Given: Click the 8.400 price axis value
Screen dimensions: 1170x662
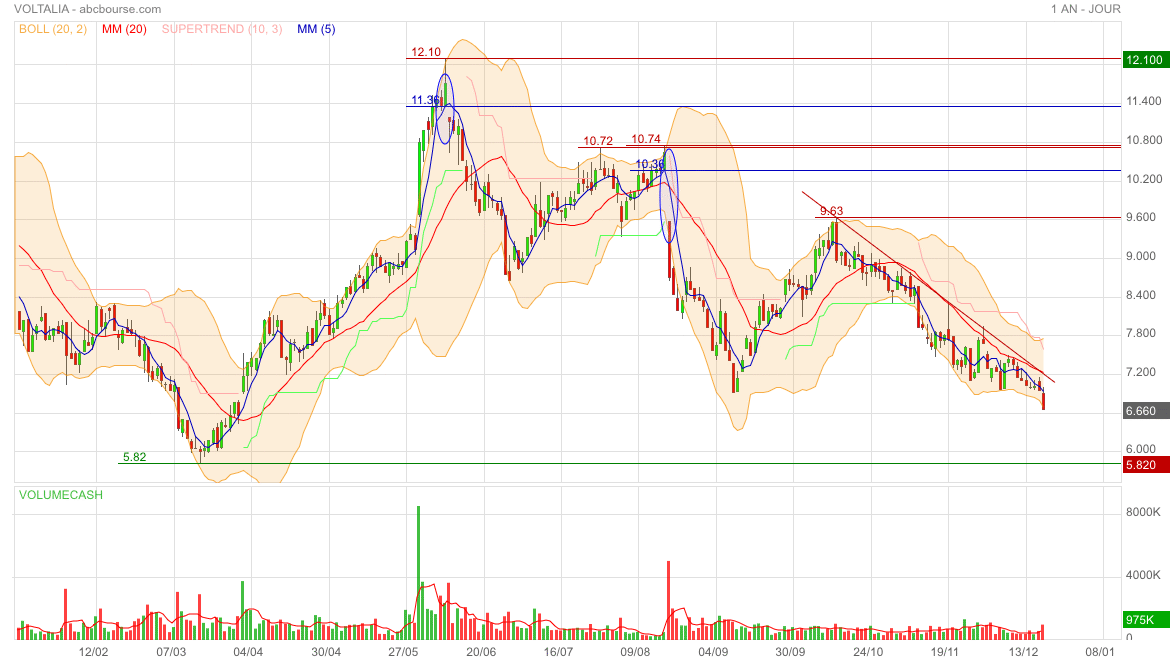Looking at the screenshot, I should point(1141,295).
